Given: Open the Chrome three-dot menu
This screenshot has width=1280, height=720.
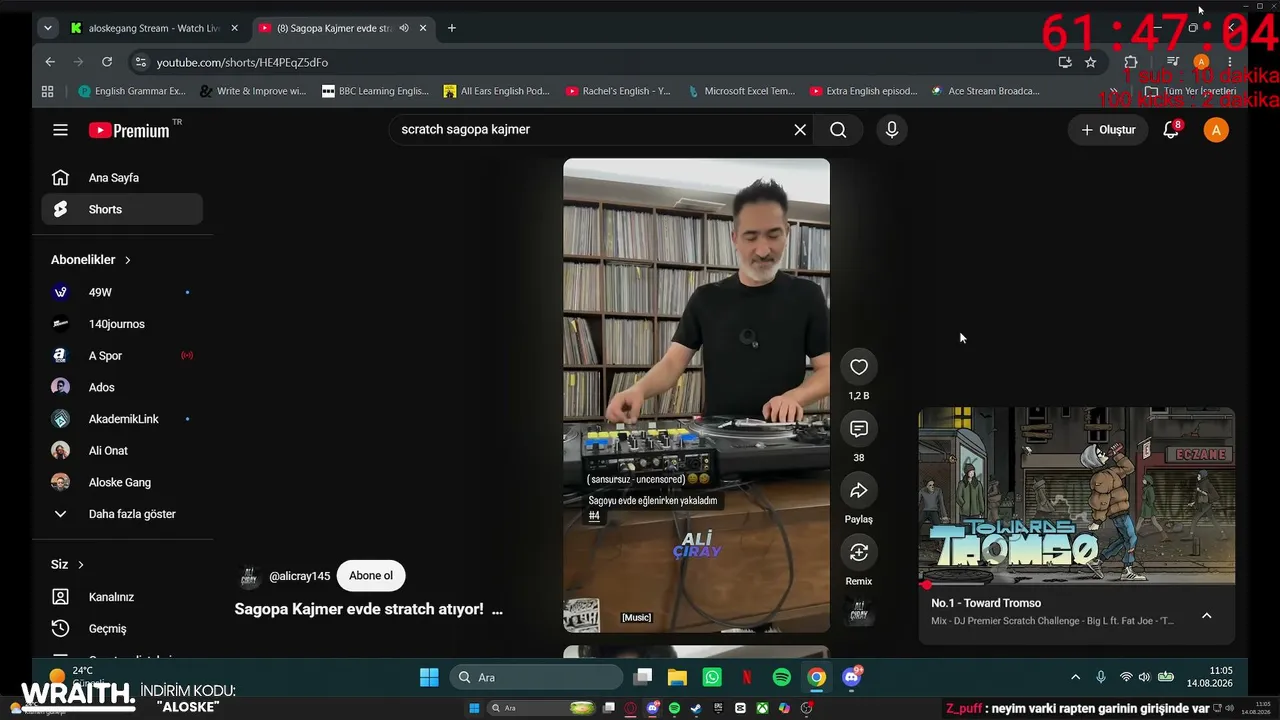Looking at the screenshot, I should [1230, 62].
